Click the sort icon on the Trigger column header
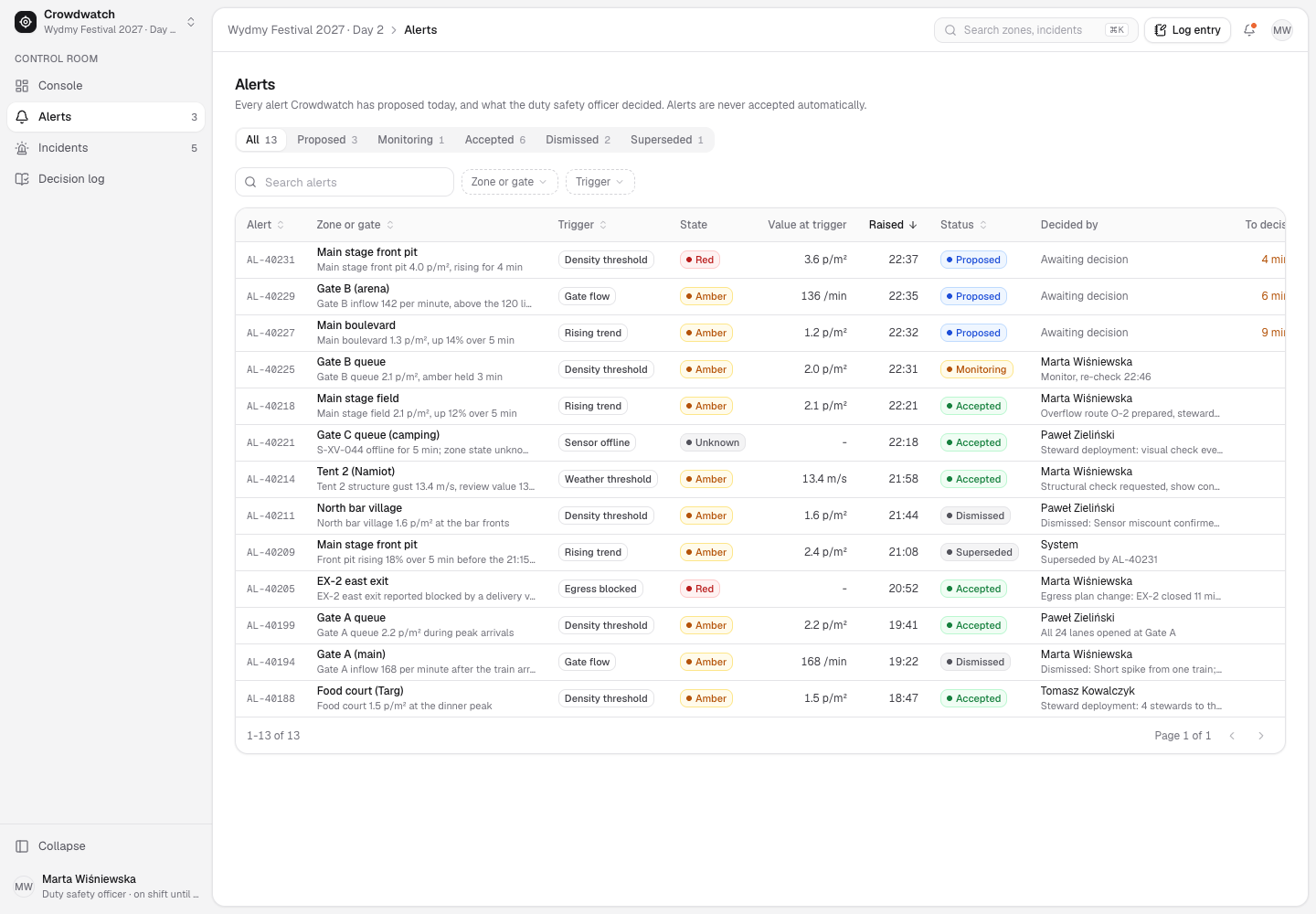This screenshot has height=914, width=1316. (x=603, y=225)
